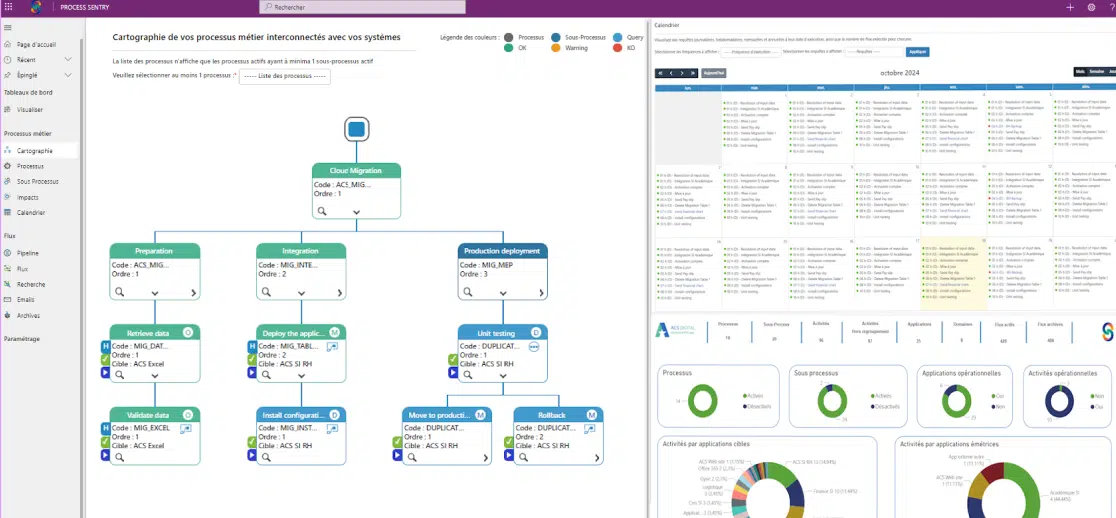Image resolution: width=1116 pixels, height=518 pixels.
Task: Click magnifier icon on Cloud Migration node
Action: click(323, 211)
